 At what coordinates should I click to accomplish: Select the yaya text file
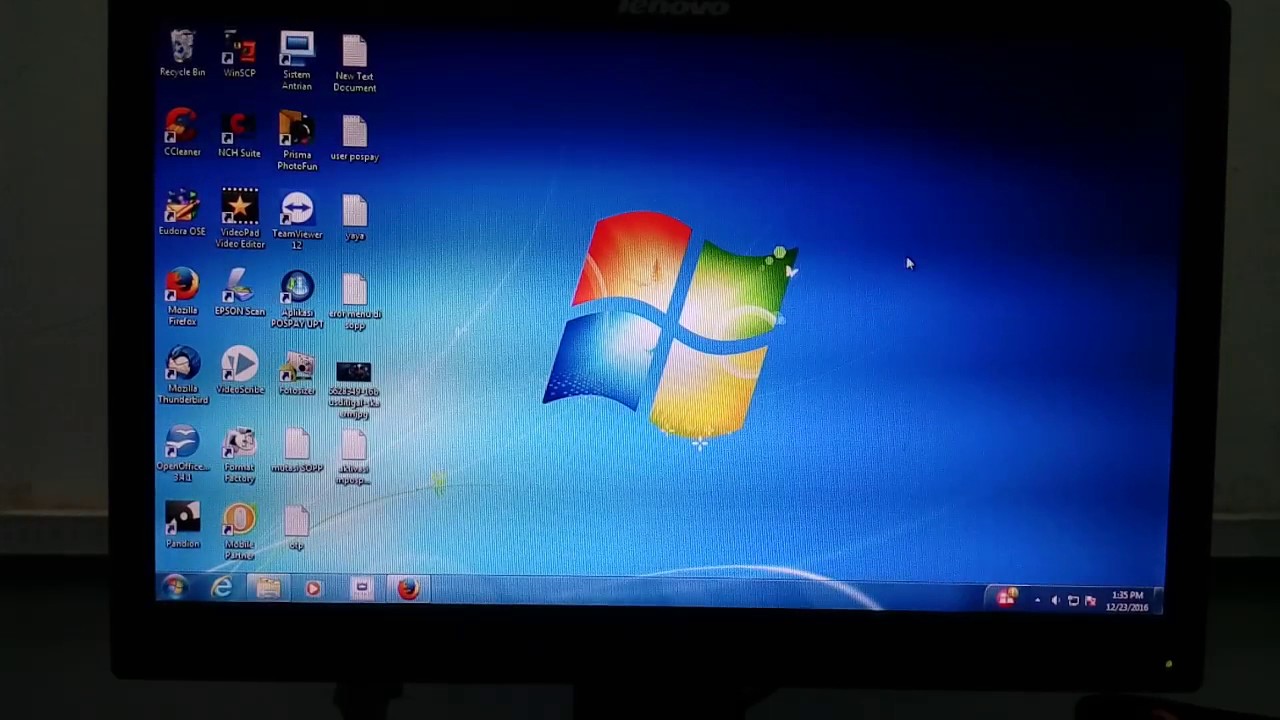coord(354,217)
